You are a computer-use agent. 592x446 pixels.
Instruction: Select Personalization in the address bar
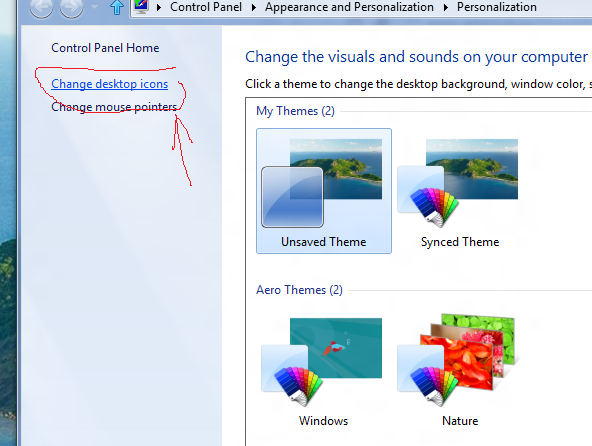click(x=497, y=7)
